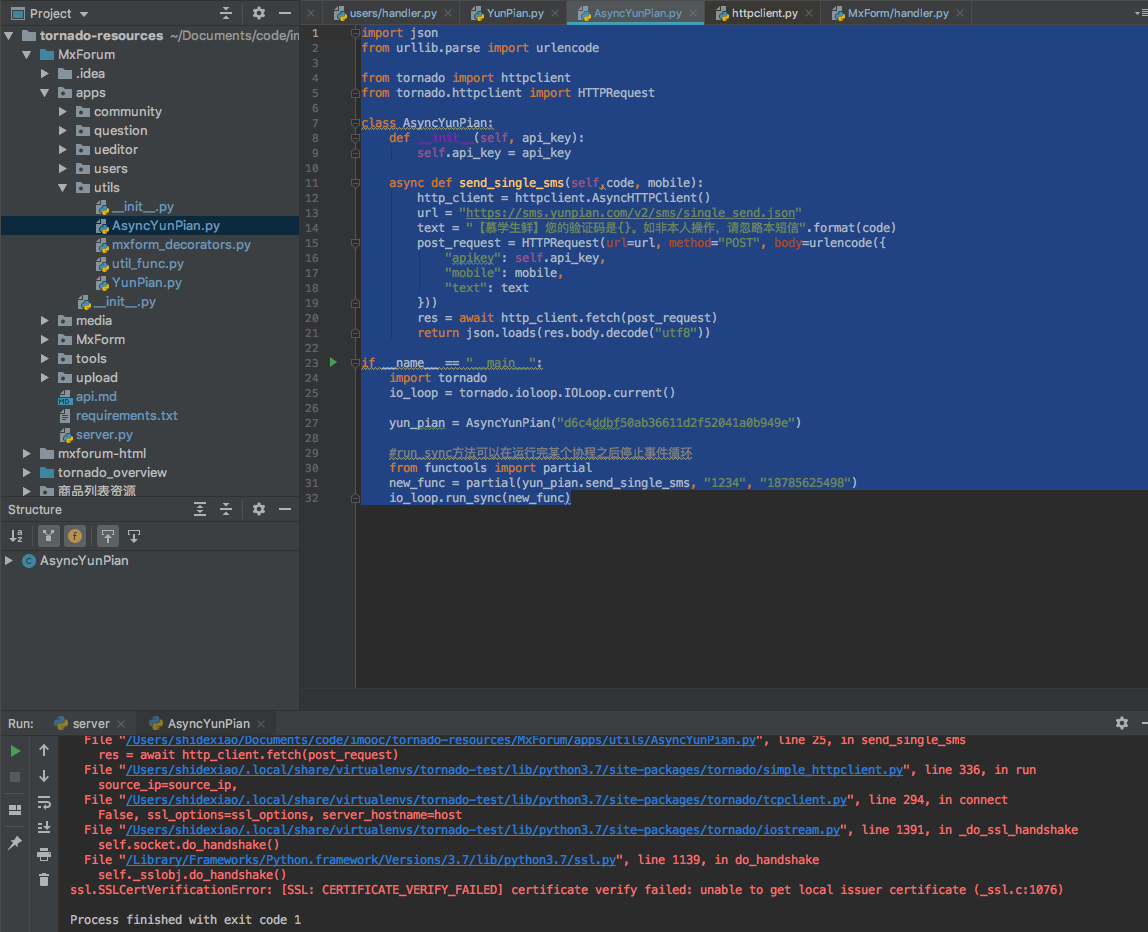Viewport: 1148px width, 932px height.
Task: Fold the send_single_sms method
Action: pyautogui.click(x=355, y=182)
